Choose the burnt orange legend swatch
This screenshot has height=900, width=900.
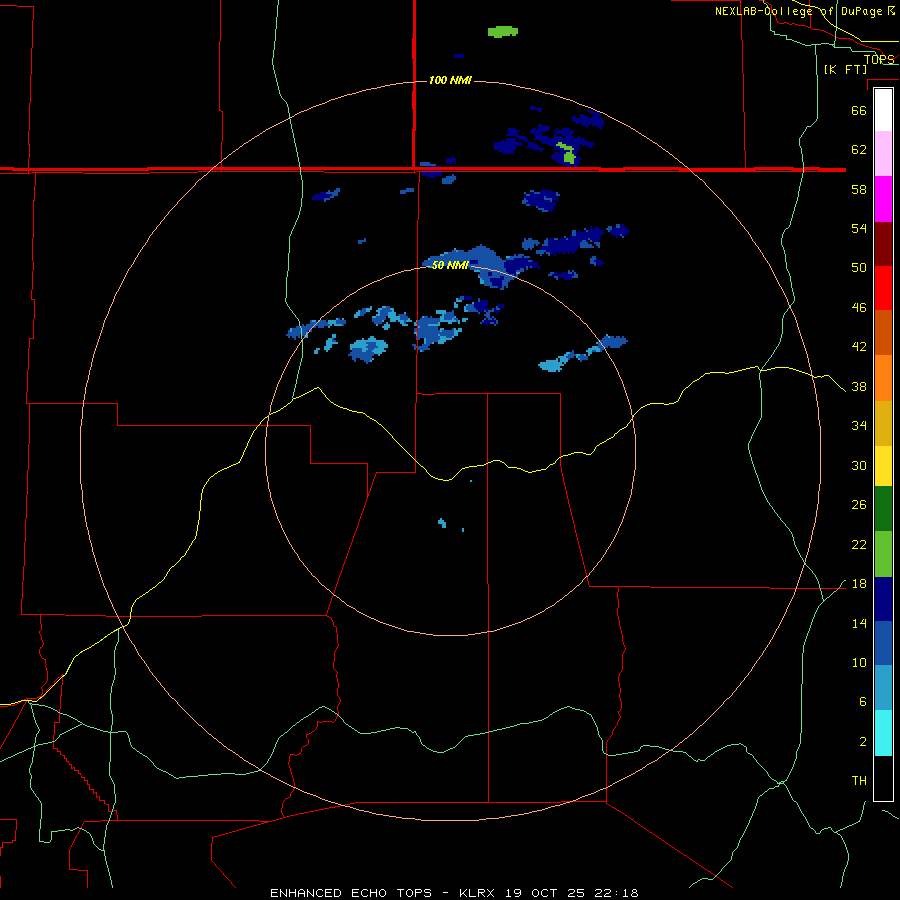[883, 332]
